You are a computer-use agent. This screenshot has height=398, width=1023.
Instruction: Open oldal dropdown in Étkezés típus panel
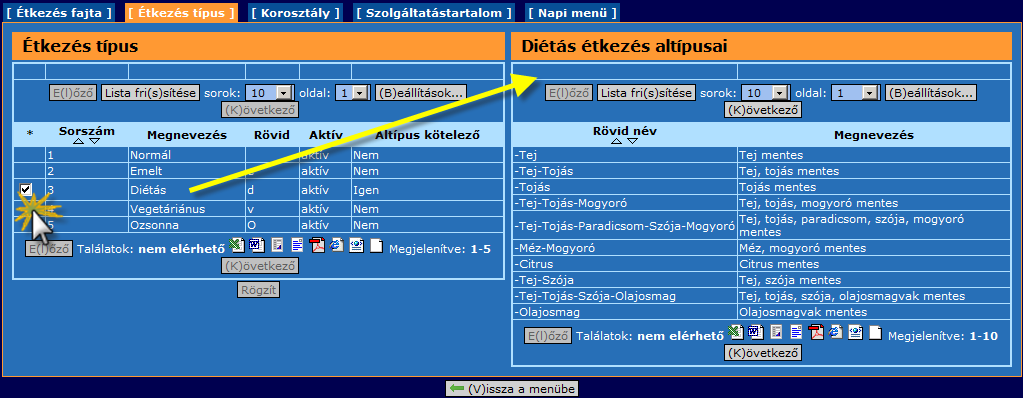pos(352,93)
